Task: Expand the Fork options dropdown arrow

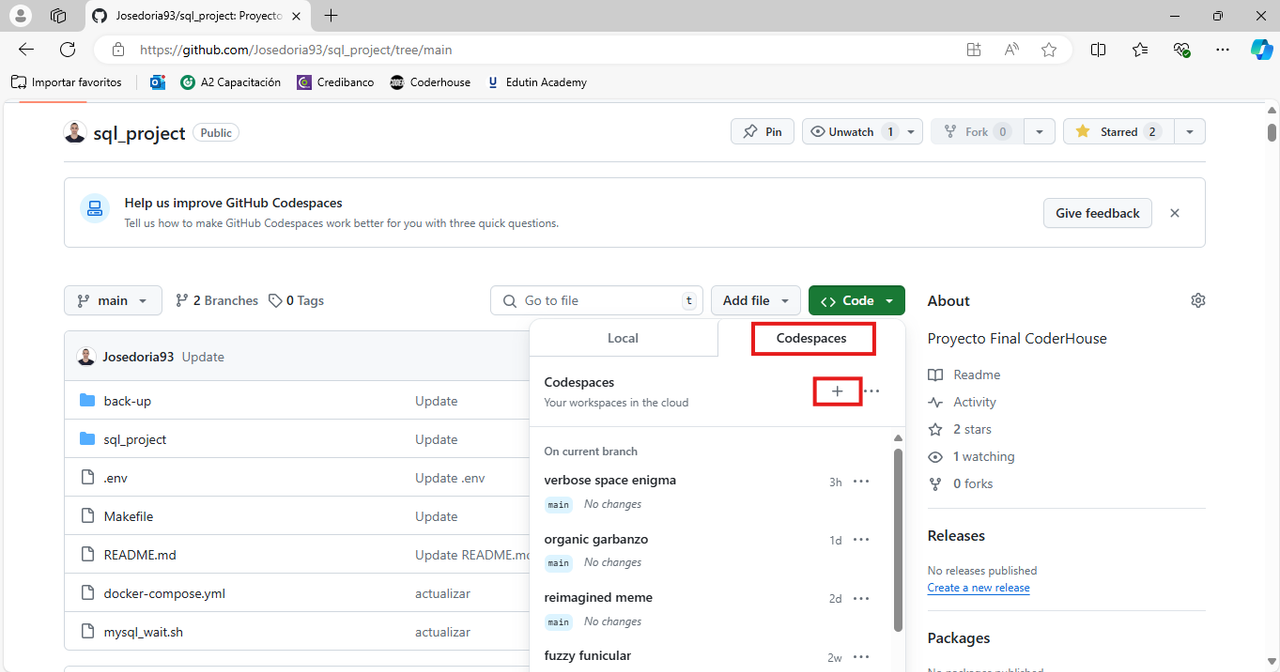Action: tap(1040, 132)
